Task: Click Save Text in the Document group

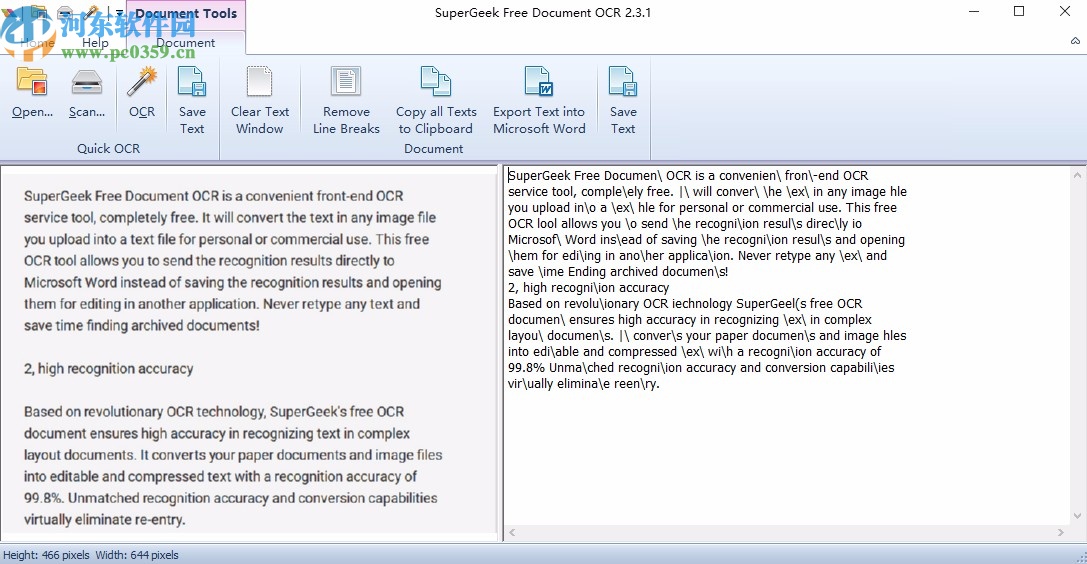Action: [623, 100]
